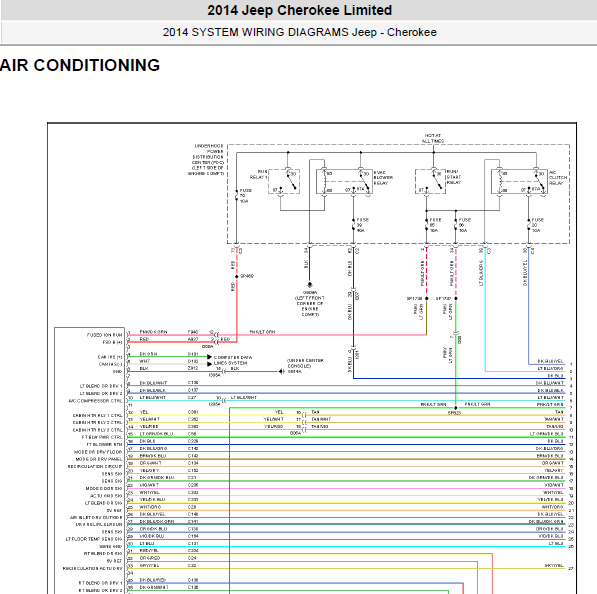
Task: Click the 'RUN/START RELAY' label
Action: coord(453,177)
